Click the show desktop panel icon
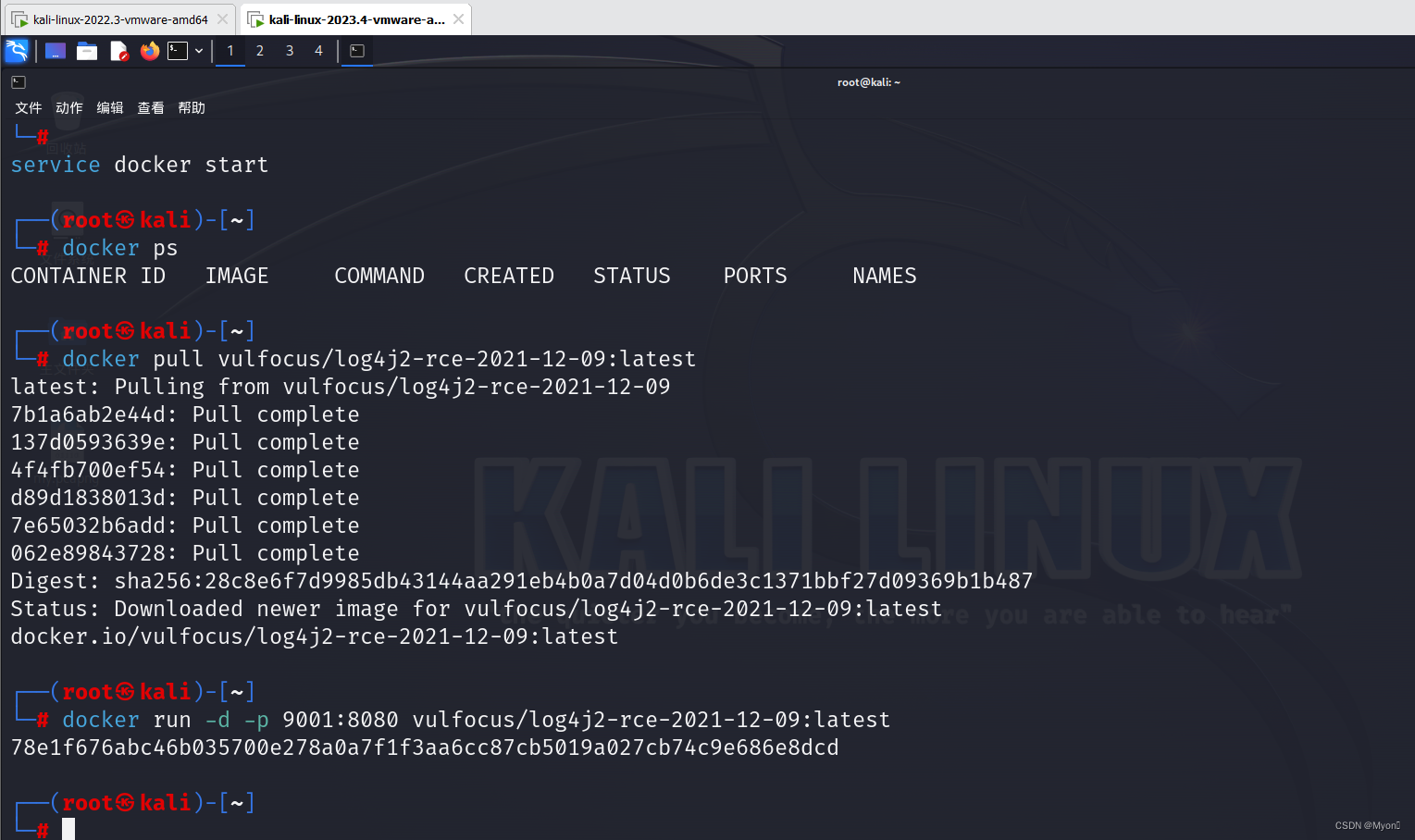Screen dimensions: 1415x840 pyautogui.click(x=56, y=51)
